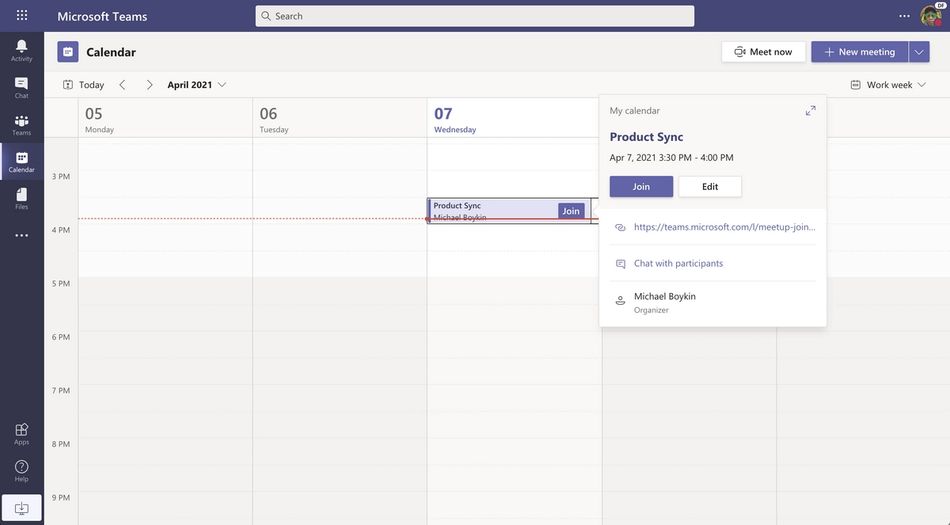Go to the Teams section
950x525 pixels.
click(21, 125)
